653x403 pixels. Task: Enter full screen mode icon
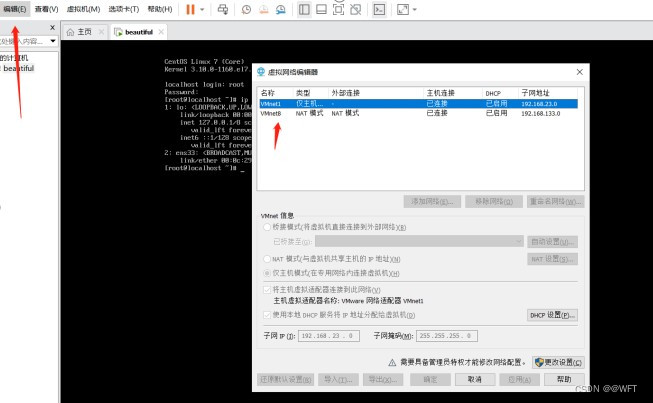339,9
